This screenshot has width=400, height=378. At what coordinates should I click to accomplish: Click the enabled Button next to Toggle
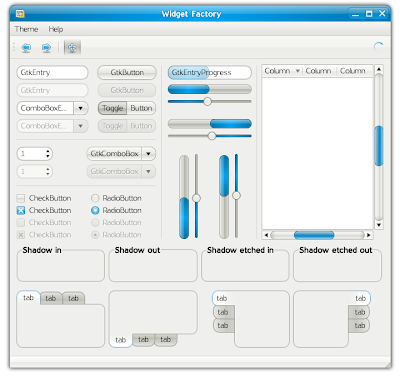(141, 108)
